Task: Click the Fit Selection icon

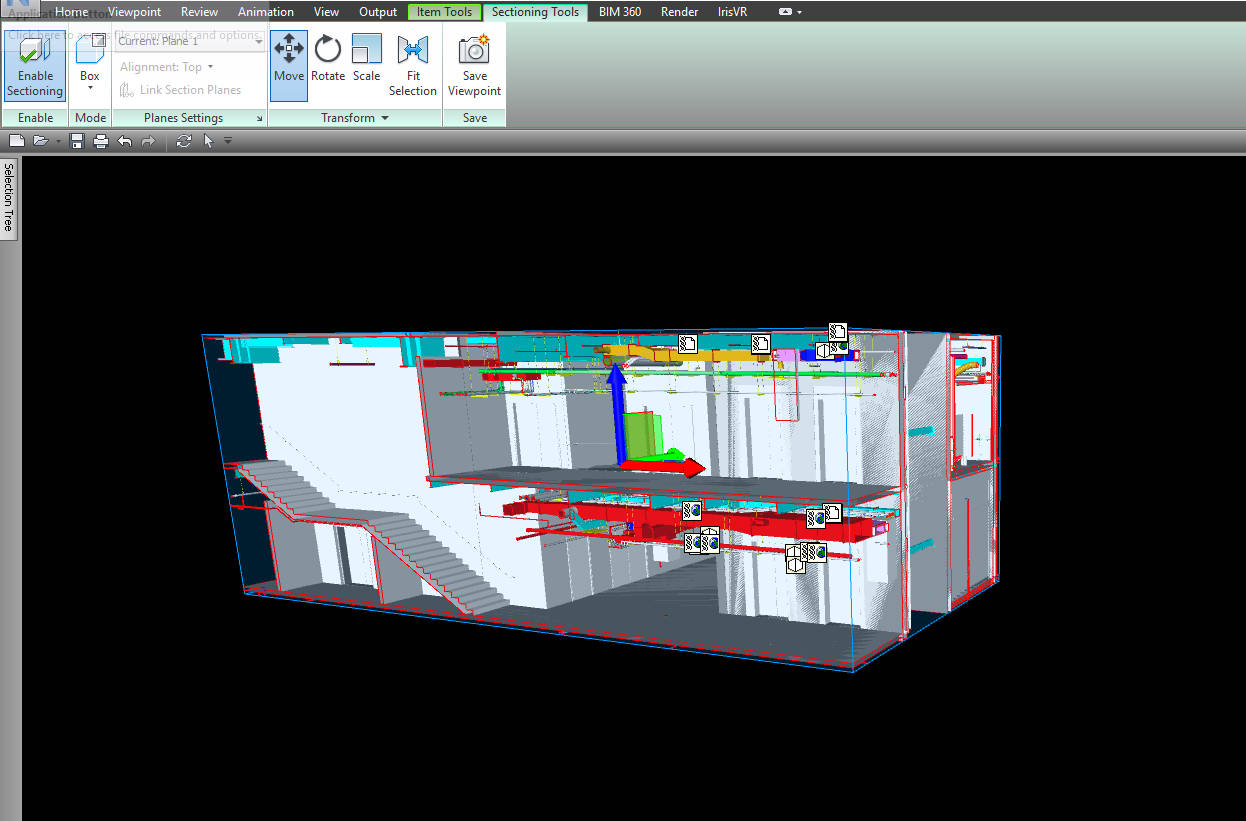Action: point(412,64)
